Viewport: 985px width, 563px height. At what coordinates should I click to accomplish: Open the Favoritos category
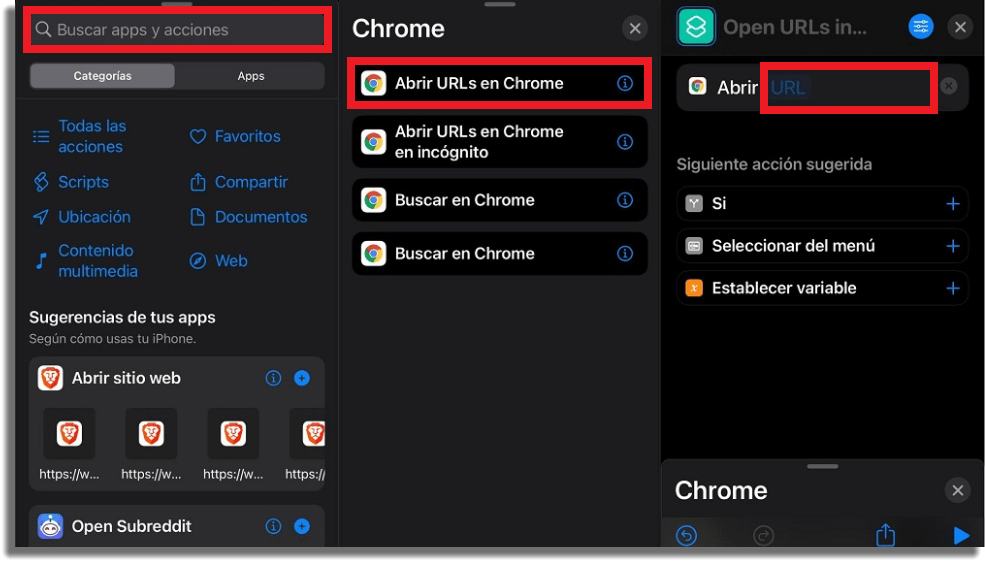235,136
